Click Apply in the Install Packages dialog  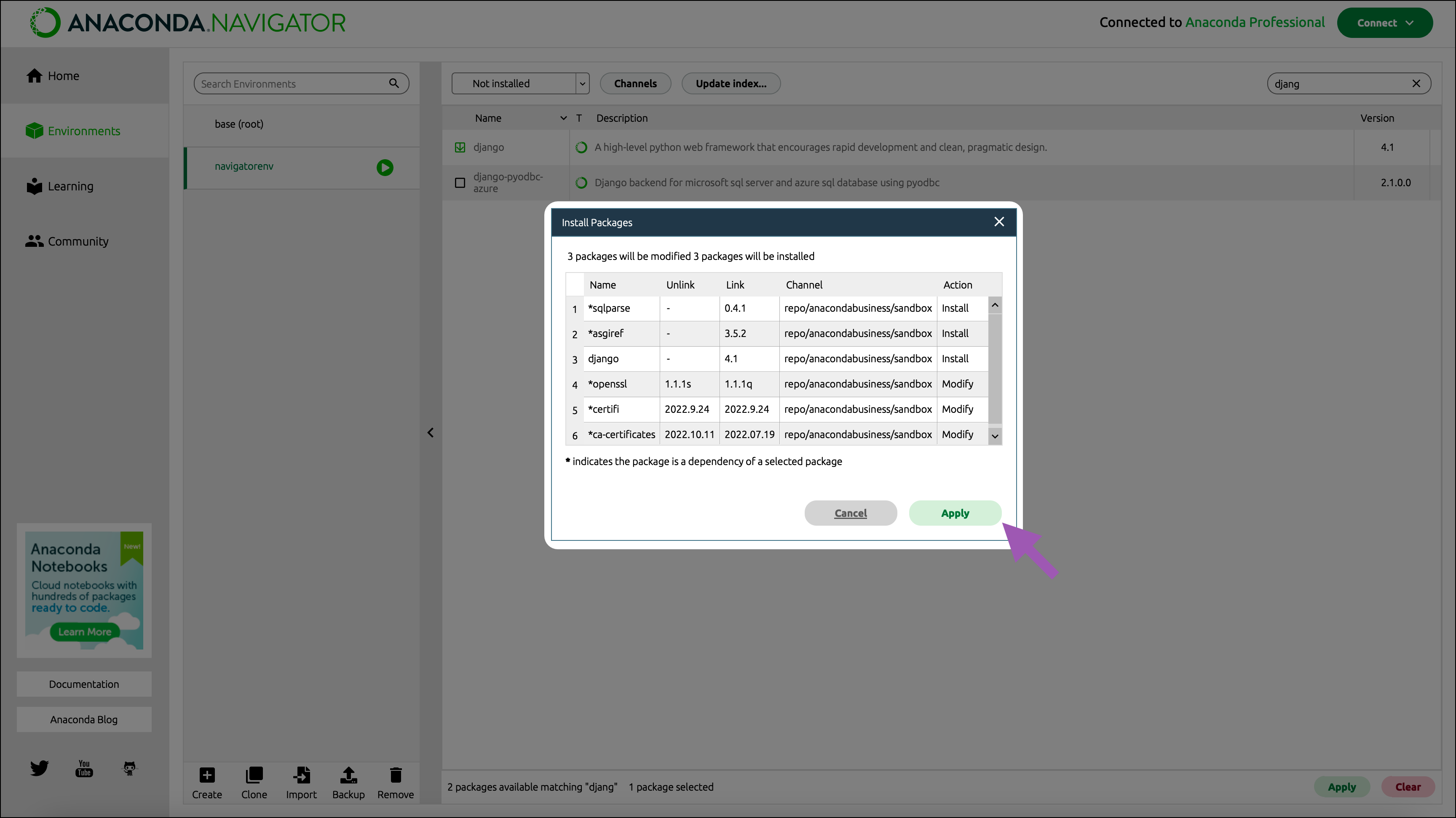pos(955,513)
